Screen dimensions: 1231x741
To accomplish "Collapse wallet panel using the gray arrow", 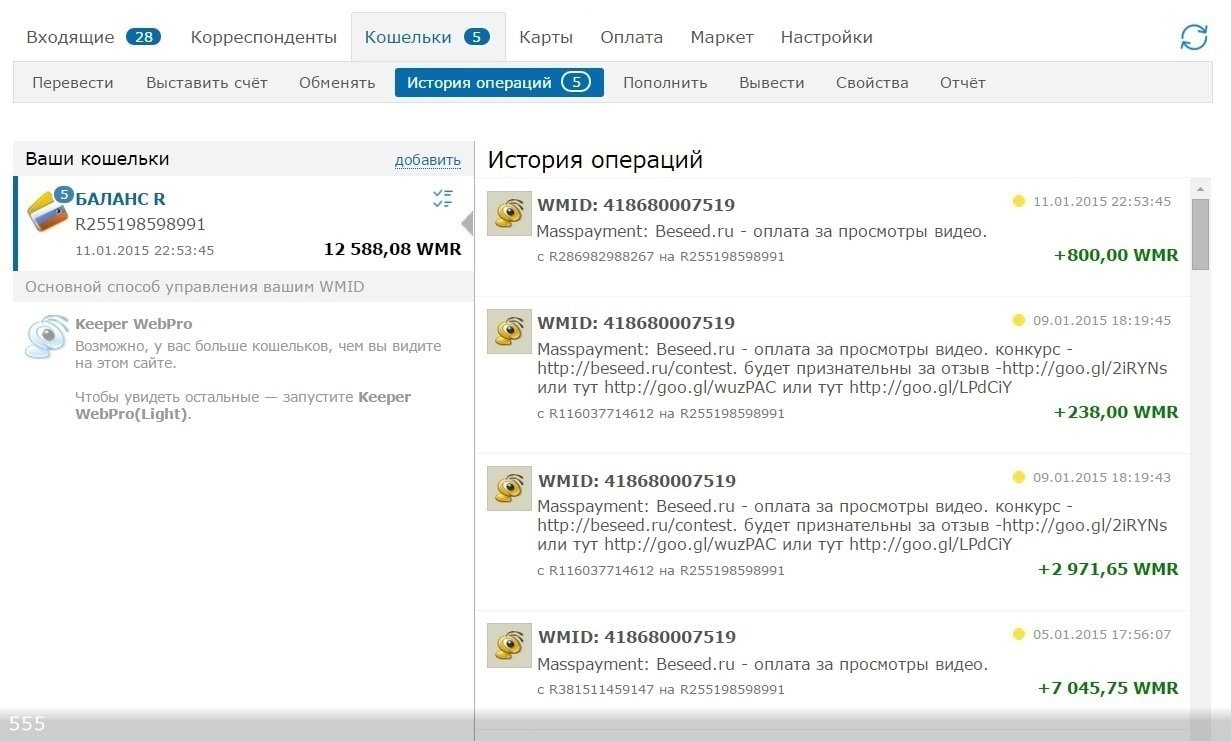I will tap(467, 222).
